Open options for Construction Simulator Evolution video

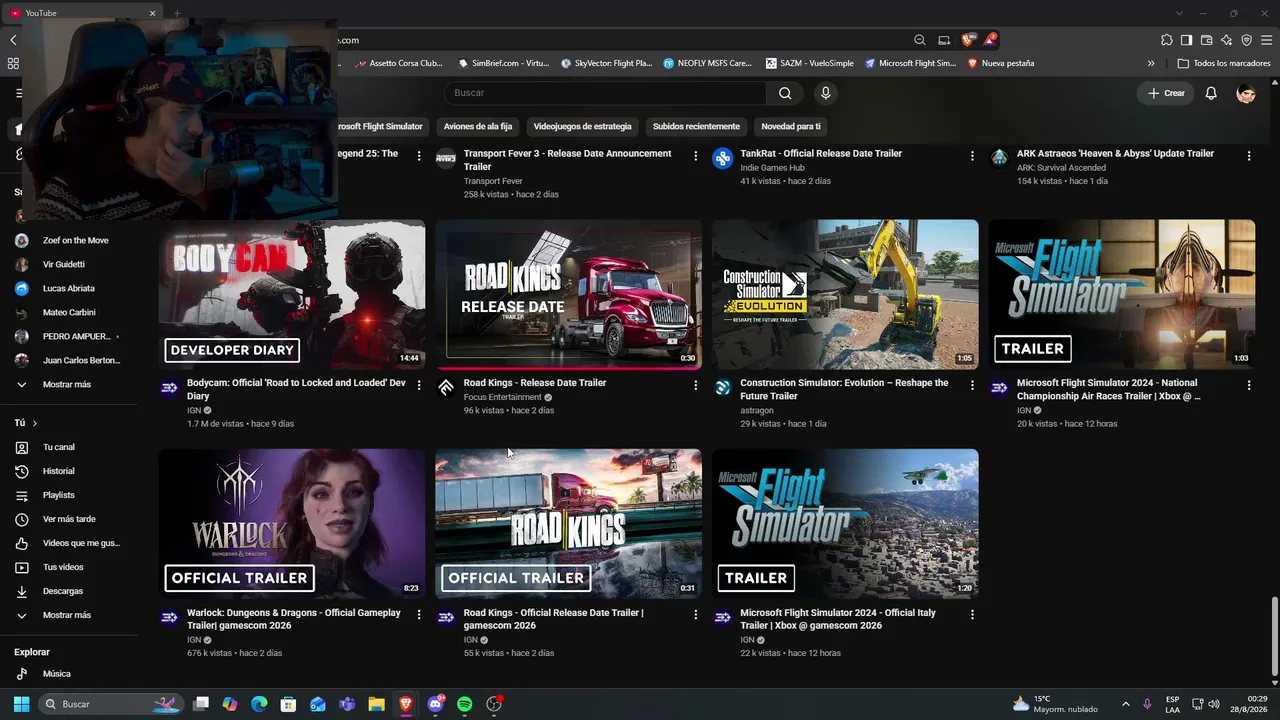pos(972,385)
